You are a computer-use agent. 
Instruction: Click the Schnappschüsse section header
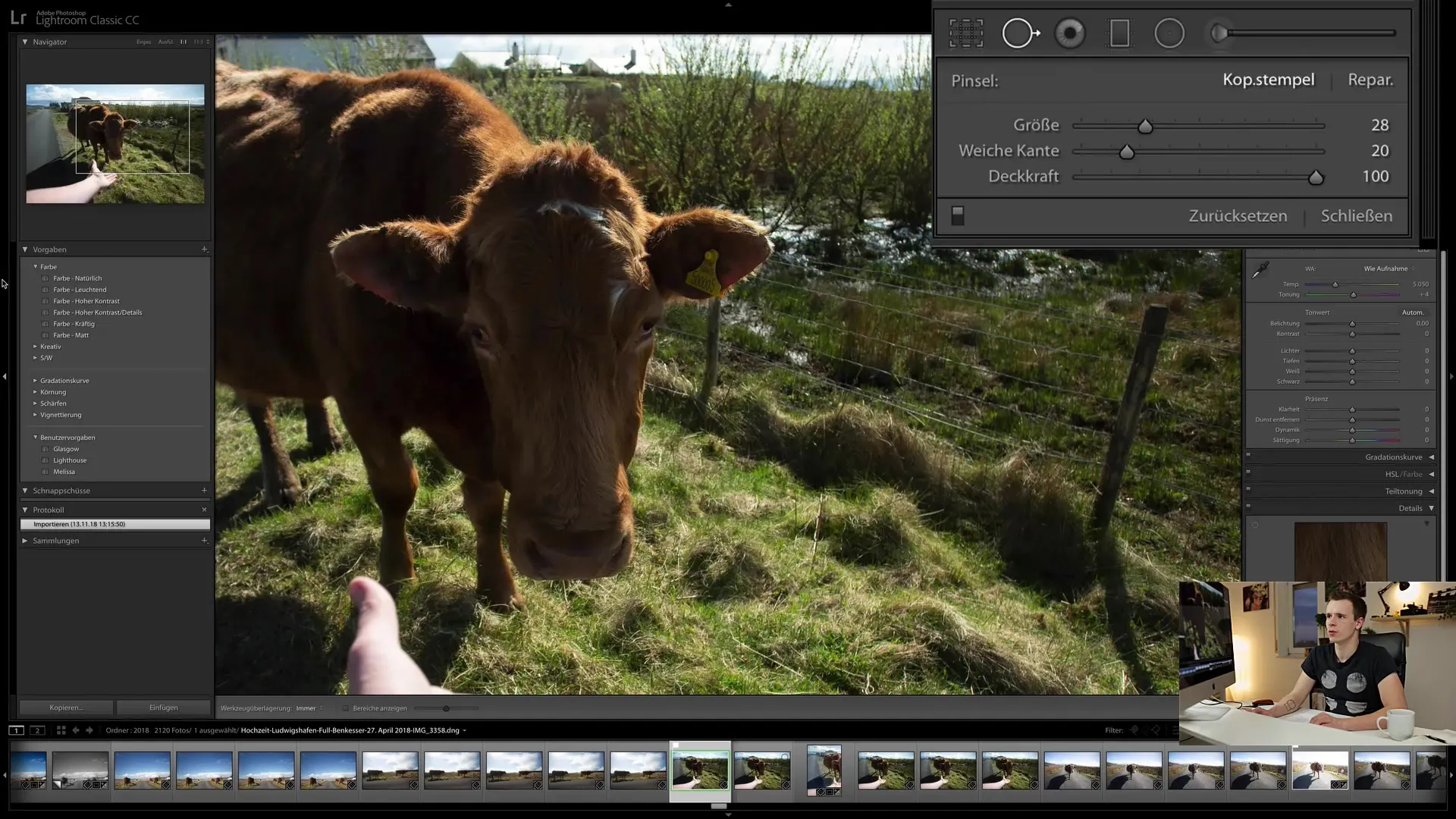61,490
